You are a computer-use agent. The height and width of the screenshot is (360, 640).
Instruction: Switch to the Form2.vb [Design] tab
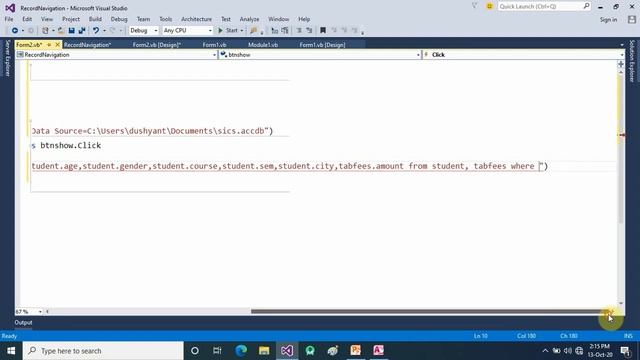click(x=157, y=45)
